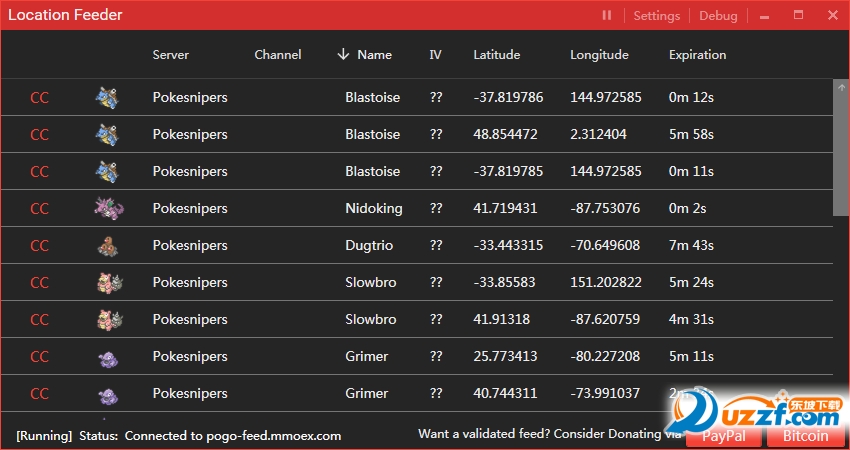Click CC in the Grimer 40.744311 row
The height and width of the screenshot is (450, 850).
(39, 393)
